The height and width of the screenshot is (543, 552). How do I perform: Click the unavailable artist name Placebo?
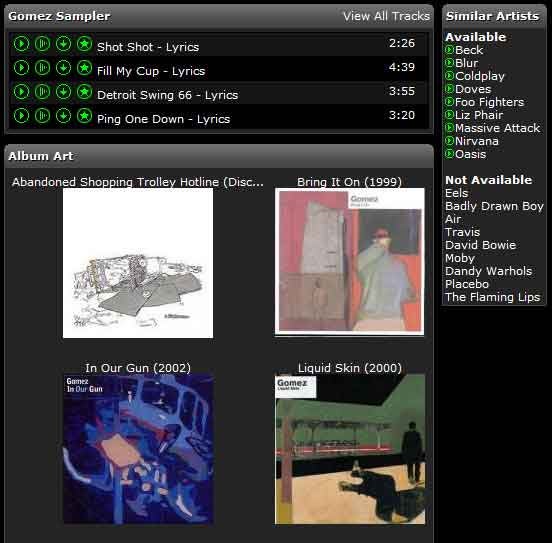(x=467, y=284)
